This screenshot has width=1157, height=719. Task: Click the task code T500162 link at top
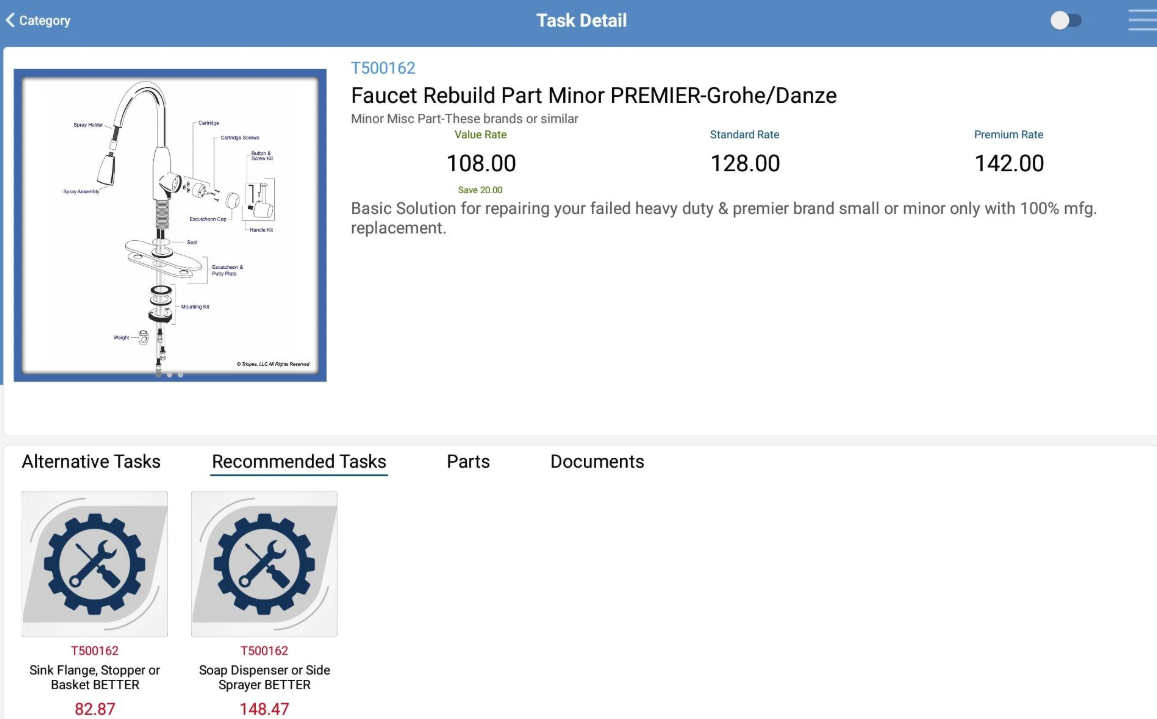point(383,68)
